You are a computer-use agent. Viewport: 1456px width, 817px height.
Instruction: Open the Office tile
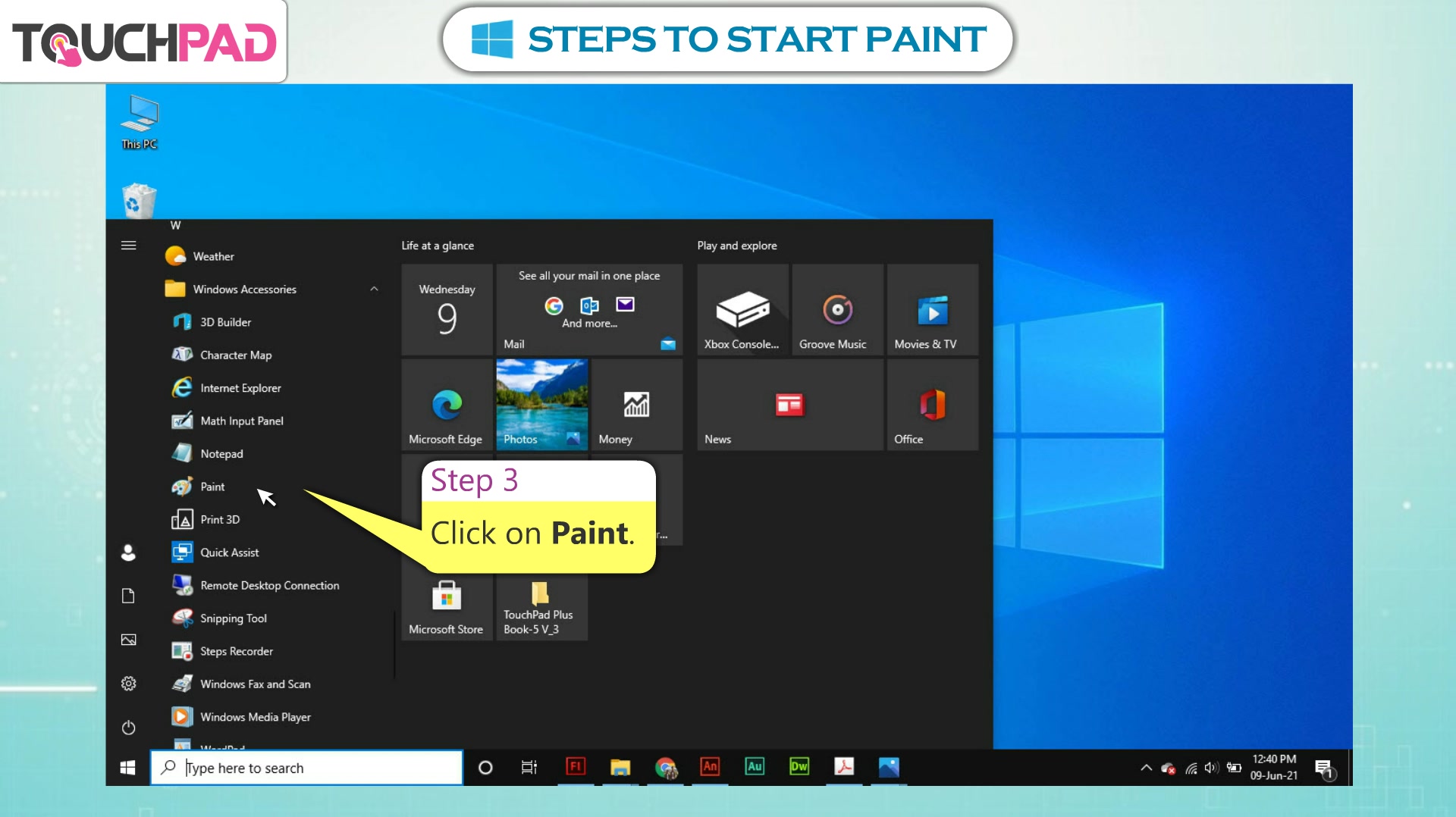tap(933, 405)
